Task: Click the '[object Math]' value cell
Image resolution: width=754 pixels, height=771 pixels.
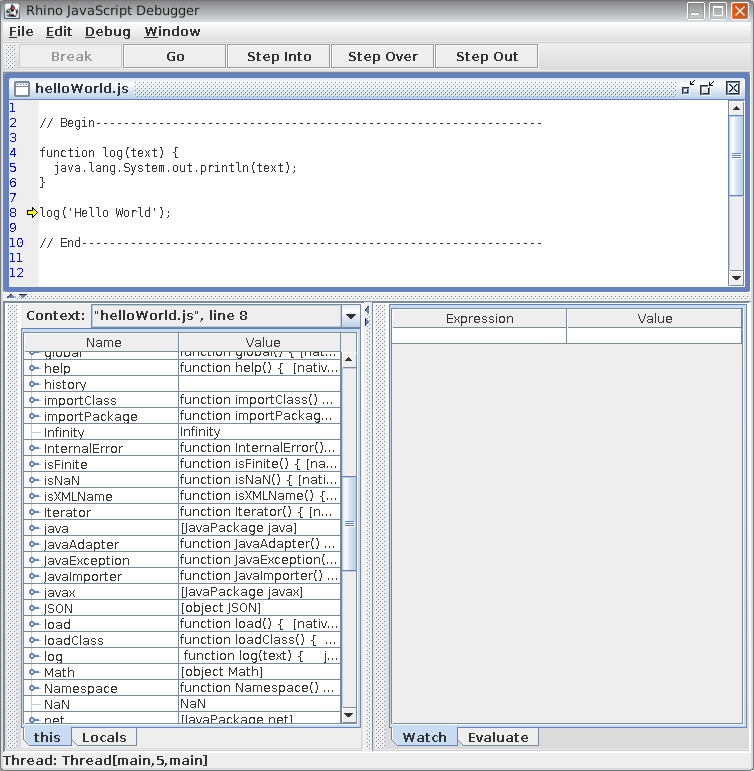Action: click(260, 672)
